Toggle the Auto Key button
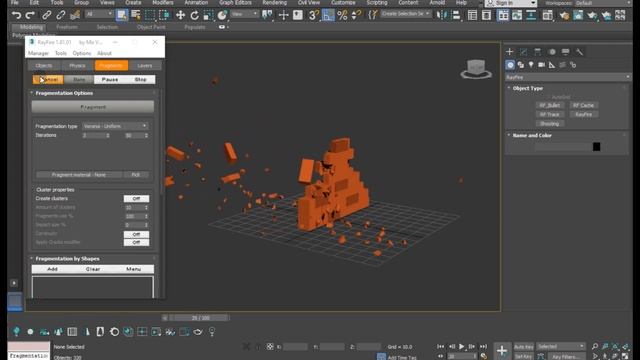This screenshot has width=640, height=360. (524, 347)
